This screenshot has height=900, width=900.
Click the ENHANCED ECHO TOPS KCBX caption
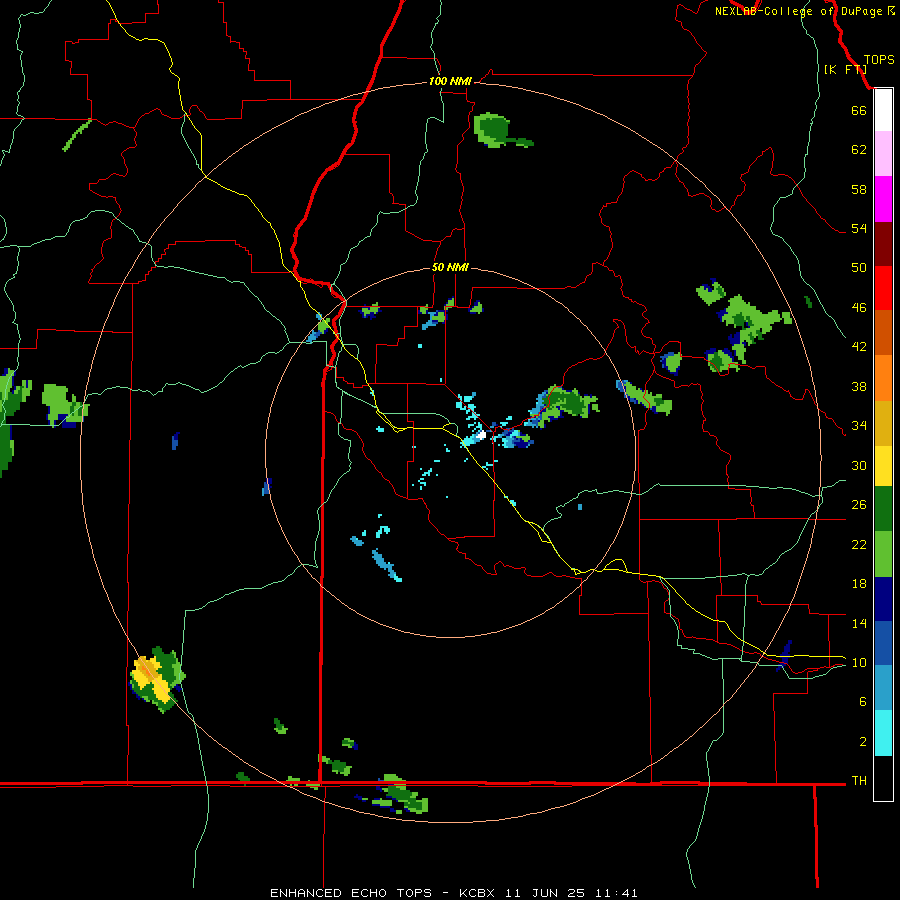click(x=453, y=893)
